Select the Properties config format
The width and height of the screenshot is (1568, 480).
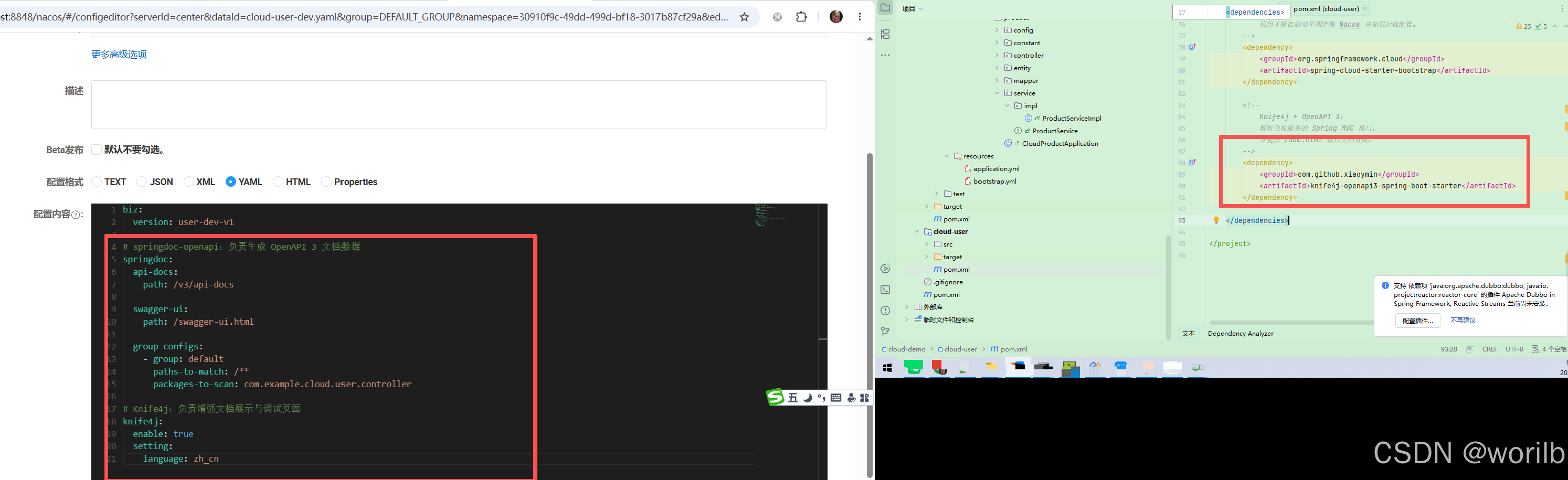[x=326, y=182]
